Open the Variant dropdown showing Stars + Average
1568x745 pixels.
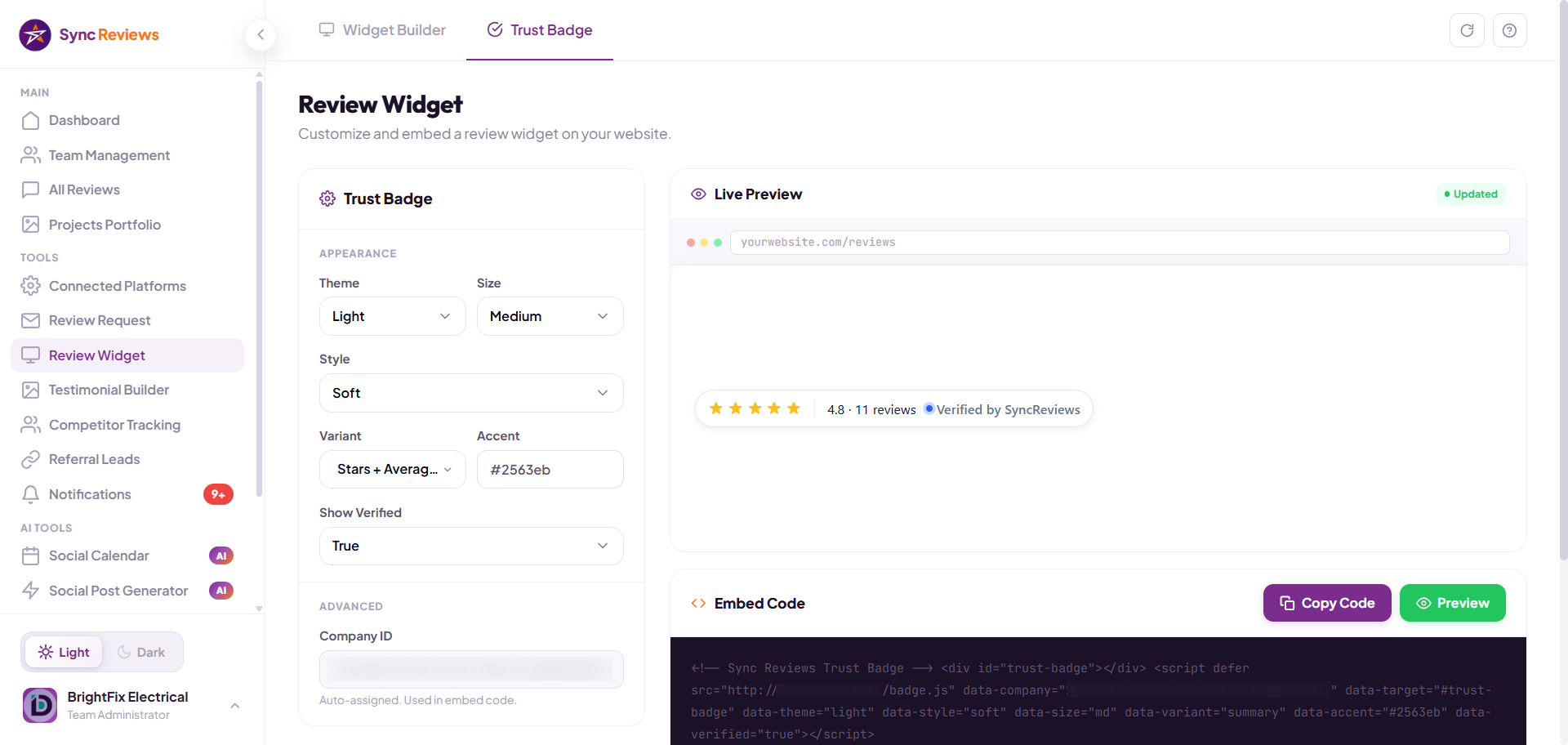pyautogui.click(x=392, y=469)
